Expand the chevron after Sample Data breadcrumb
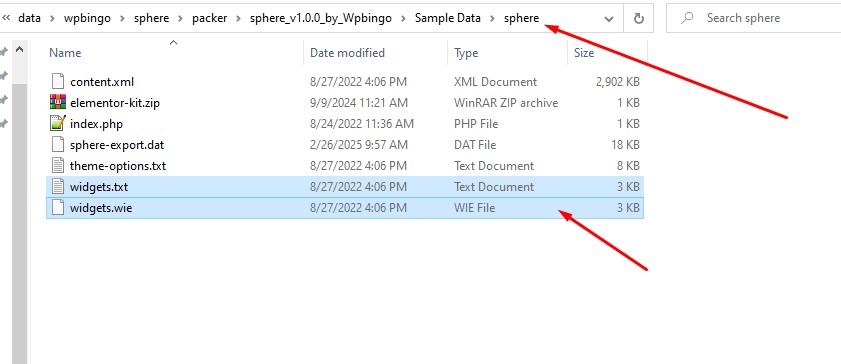Viewport: 841px width, 364px height. pos(492,18)
